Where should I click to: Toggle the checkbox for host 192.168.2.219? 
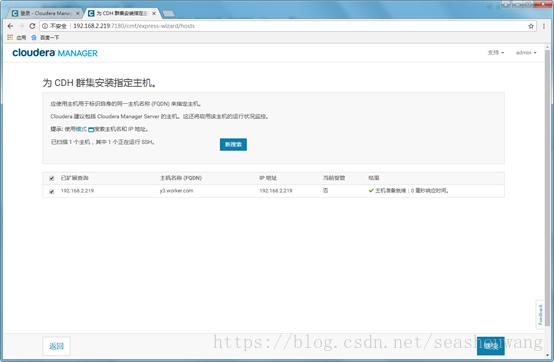pos(52,191)
